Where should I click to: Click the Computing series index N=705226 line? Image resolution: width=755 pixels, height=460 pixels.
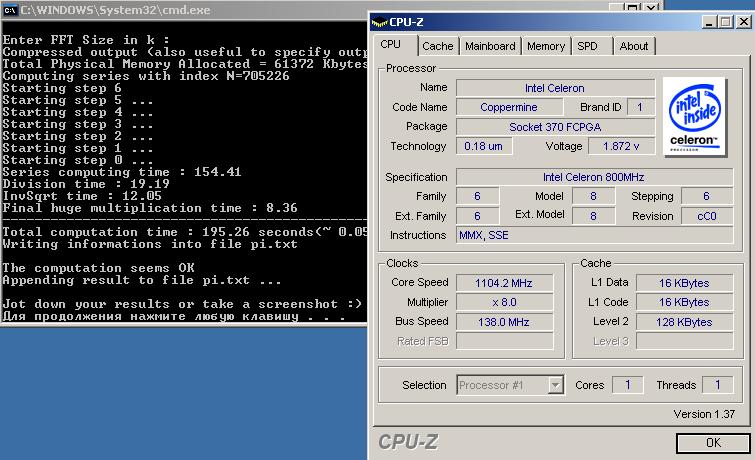click(146, 76)
